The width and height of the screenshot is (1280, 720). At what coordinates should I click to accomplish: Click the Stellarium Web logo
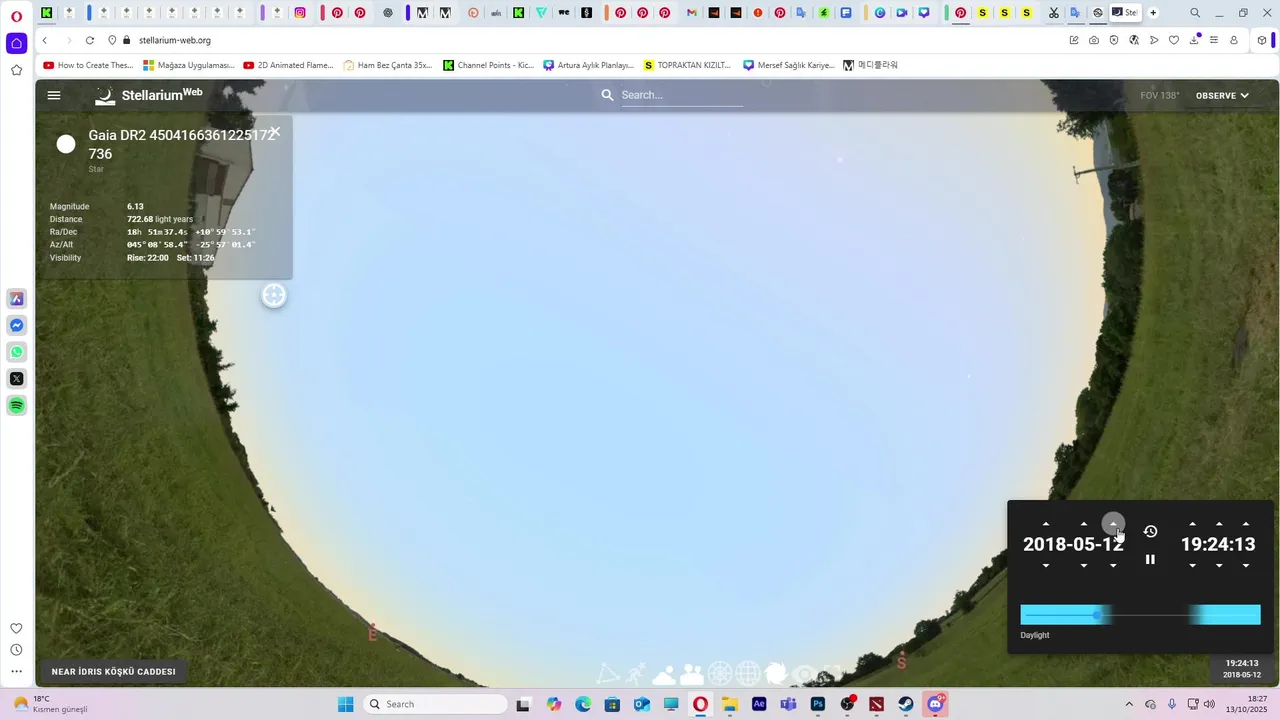pos(149,95)
